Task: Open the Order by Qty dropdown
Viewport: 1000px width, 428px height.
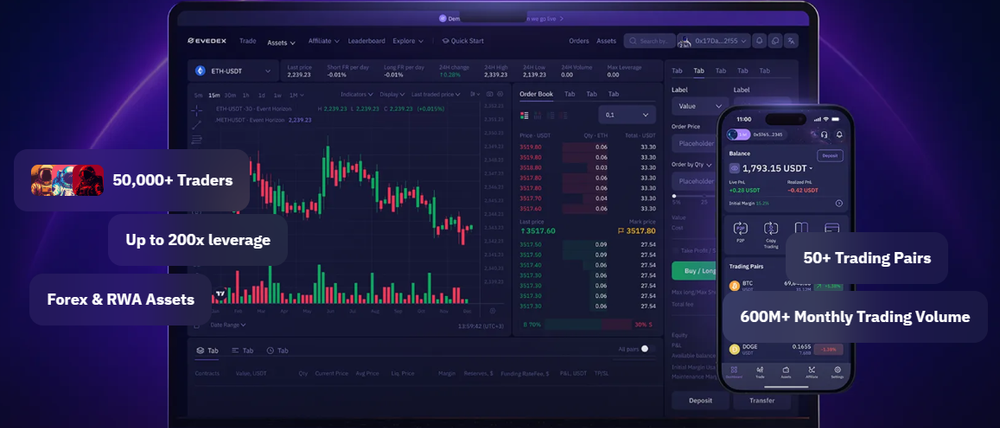Action: 692,165
